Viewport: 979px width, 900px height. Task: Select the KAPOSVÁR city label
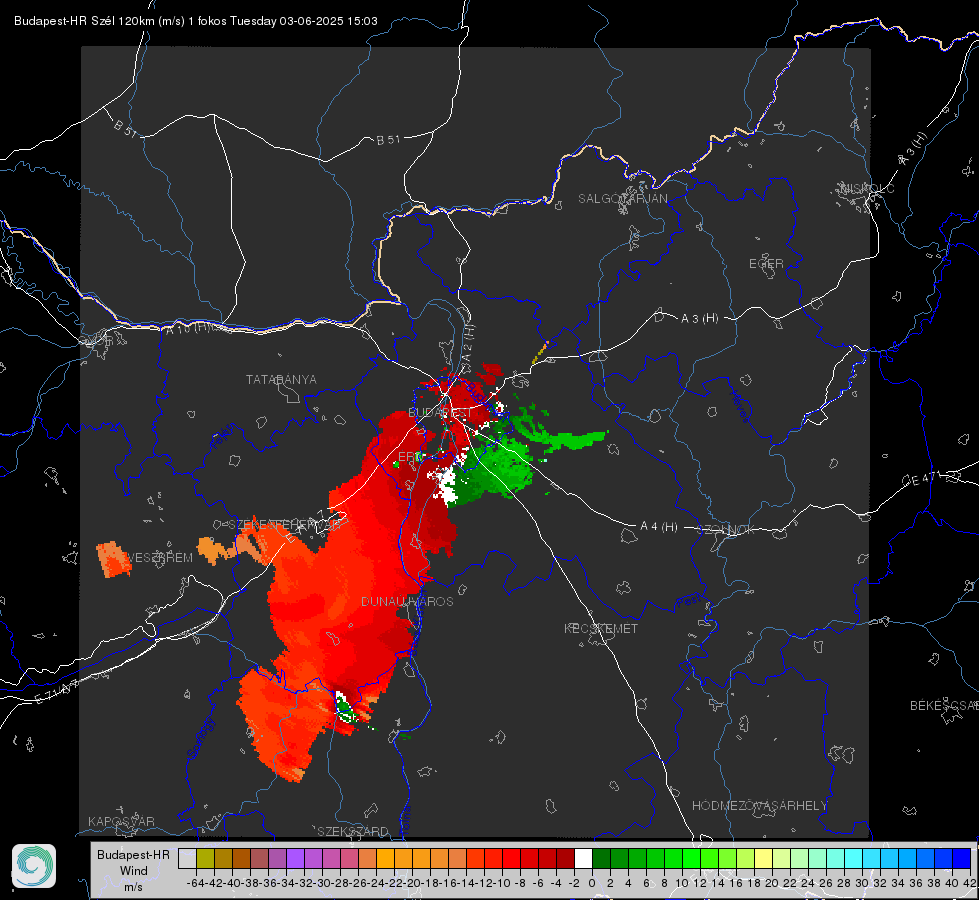tap(121, 822)
